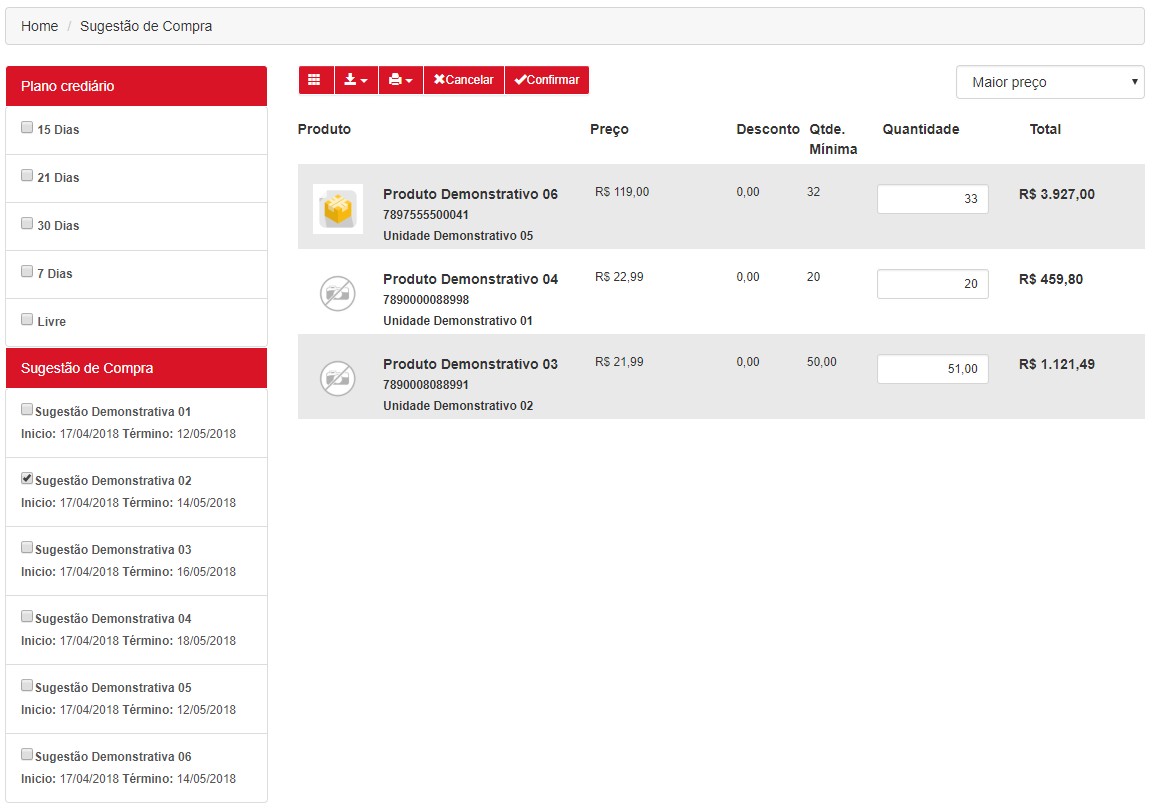Click Produto Demonstrativo 06 product name
This screenshot has height=811, width=1156.
tap(470, 194)
